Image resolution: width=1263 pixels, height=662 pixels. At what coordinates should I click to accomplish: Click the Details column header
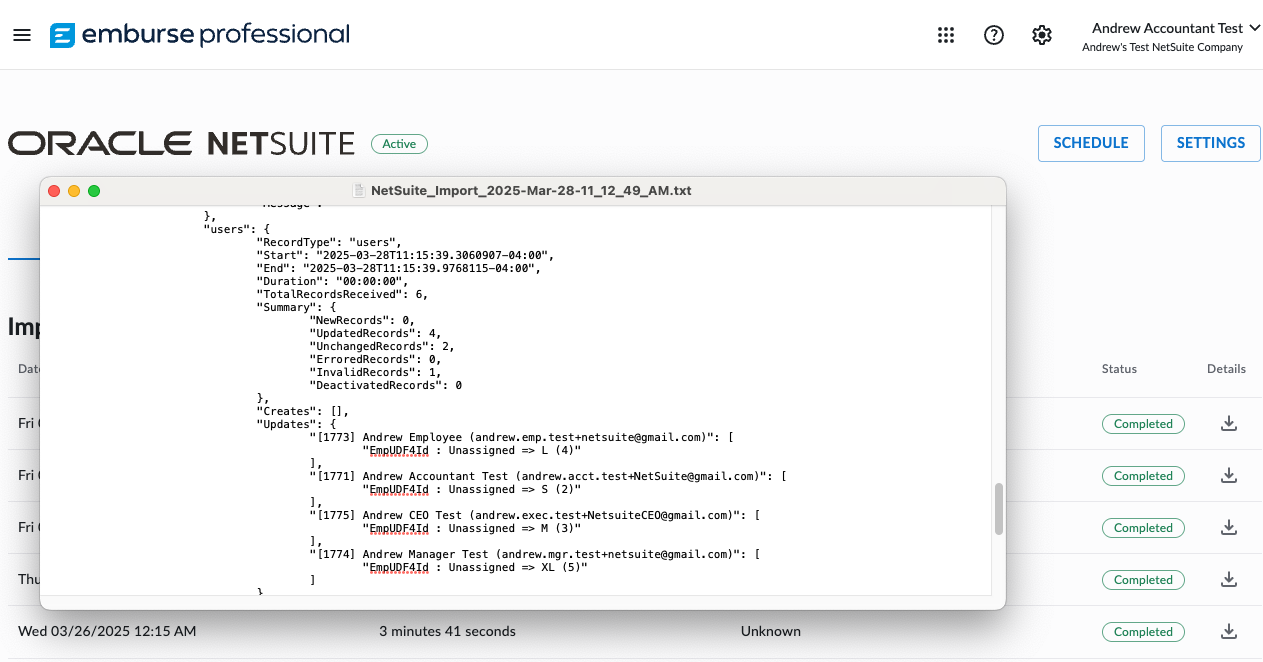click(x=1226, y=369)
